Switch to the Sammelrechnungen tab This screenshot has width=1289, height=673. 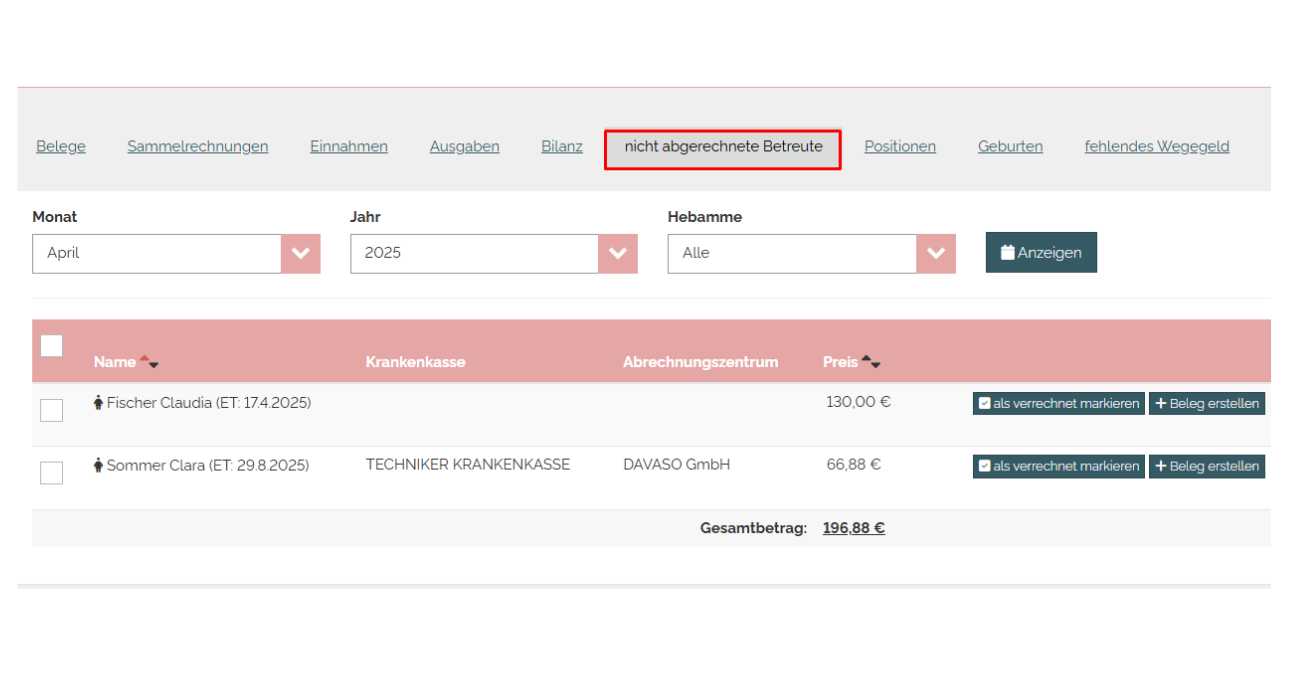(x=197, y=147)
